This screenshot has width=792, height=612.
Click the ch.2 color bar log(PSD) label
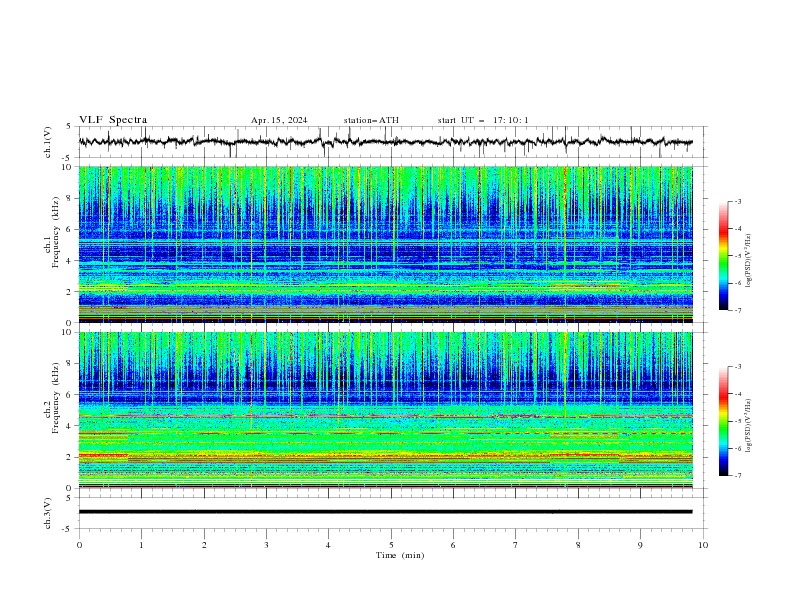(x=749, y=425)
